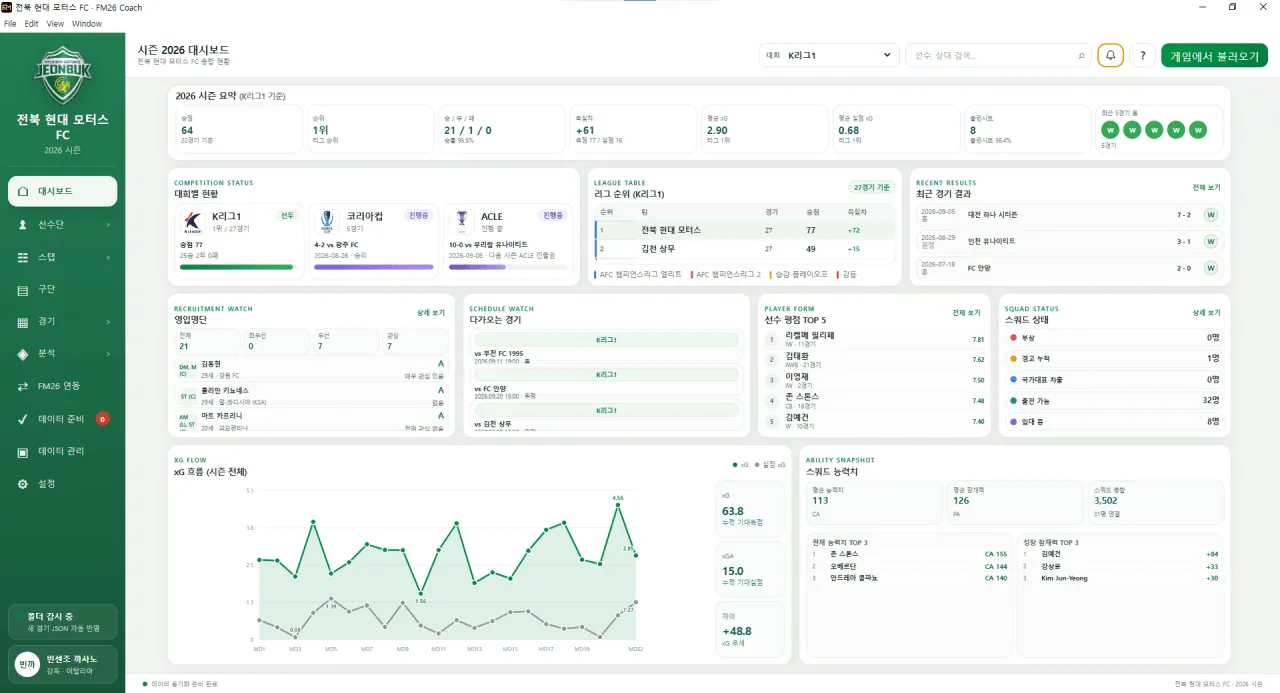Image resolution: width=1280 pixels, height=693 pixels.
Task: Click the W badge for FC 안양 result
Action: pos(1211,268)
